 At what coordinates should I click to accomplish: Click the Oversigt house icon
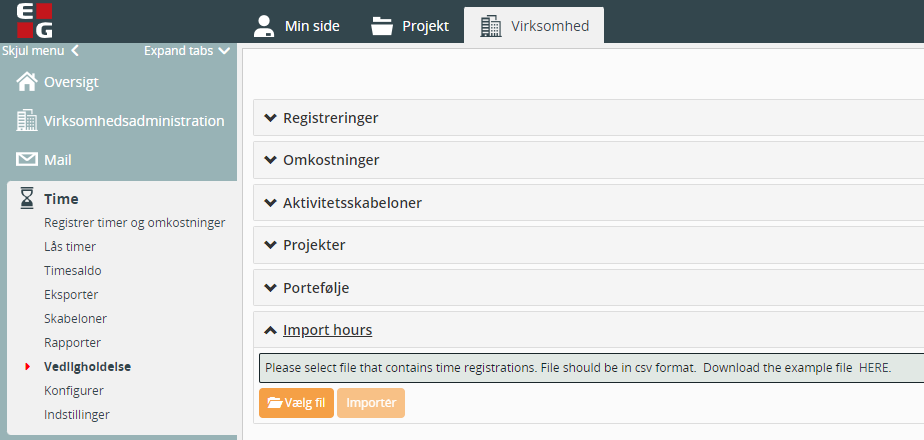click(27, 82)
